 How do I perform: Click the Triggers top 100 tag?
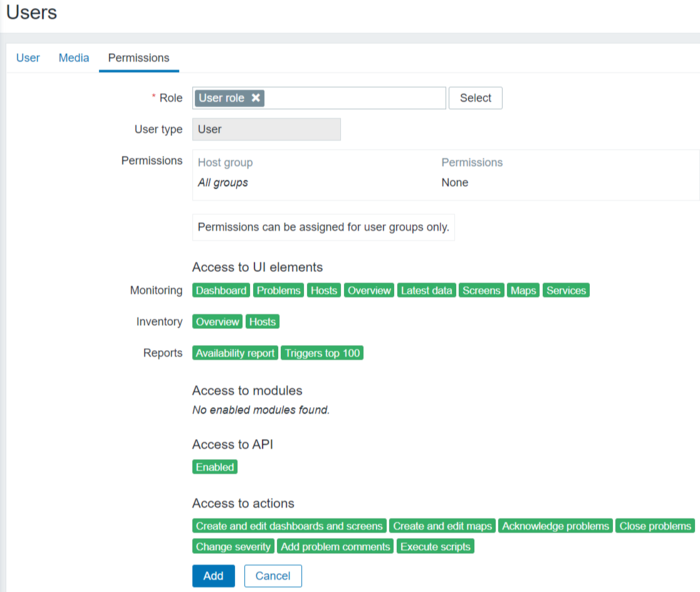click(x=322, y=353)
